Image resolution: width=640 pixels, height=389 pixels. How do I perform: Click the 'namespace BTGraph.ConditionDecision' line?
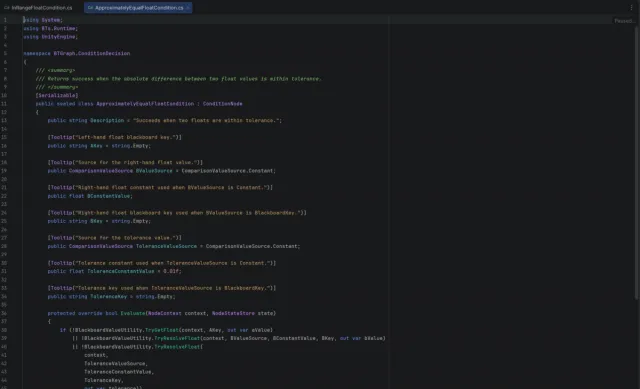point(77,53)
